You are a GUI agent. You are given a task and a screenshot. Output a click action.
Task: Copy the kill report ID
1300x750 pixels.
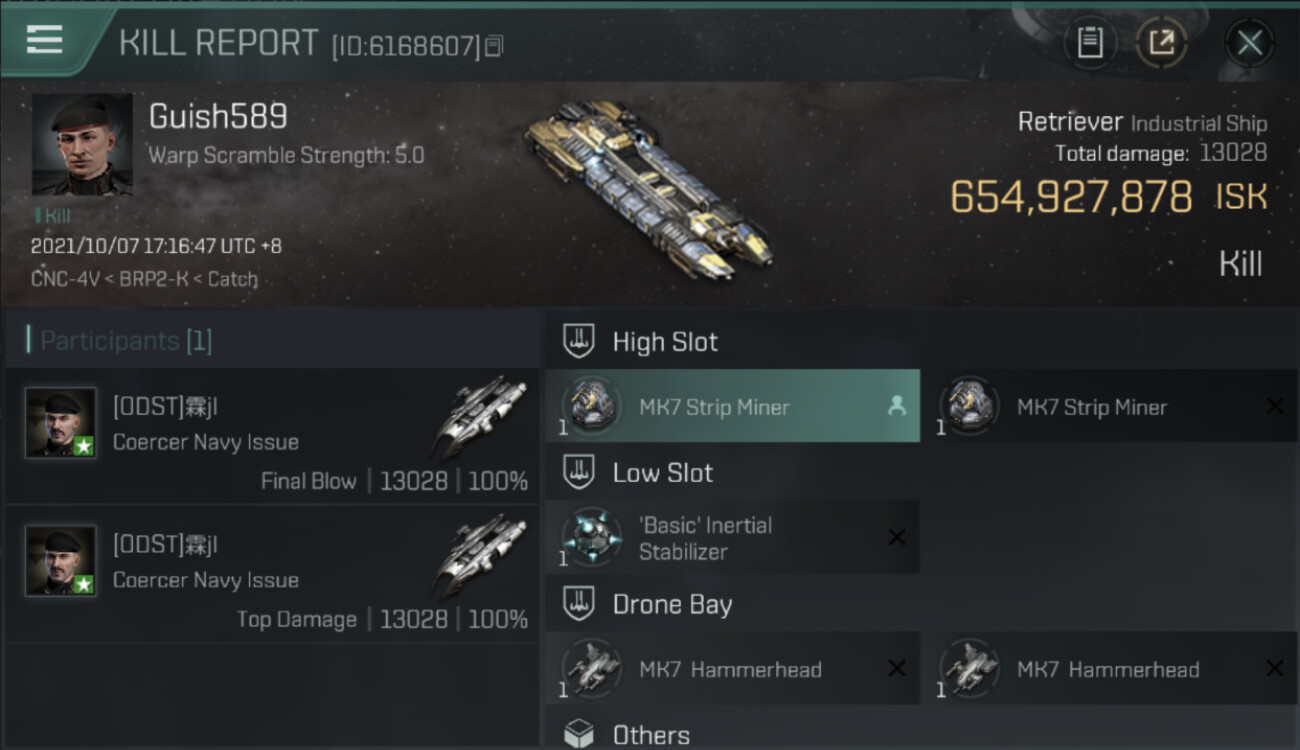click(494, 46)
